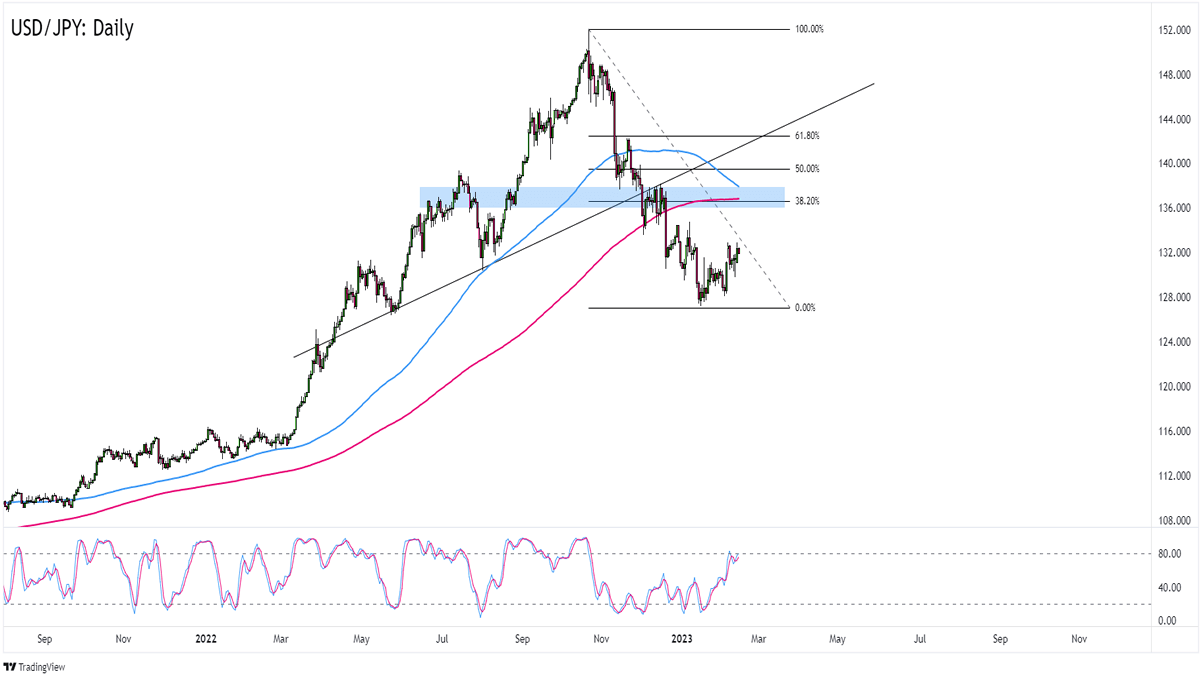Click the 50.00% Fibonacci retracement label
This screenshot has height=675, width=1200.
coord(807,169)
